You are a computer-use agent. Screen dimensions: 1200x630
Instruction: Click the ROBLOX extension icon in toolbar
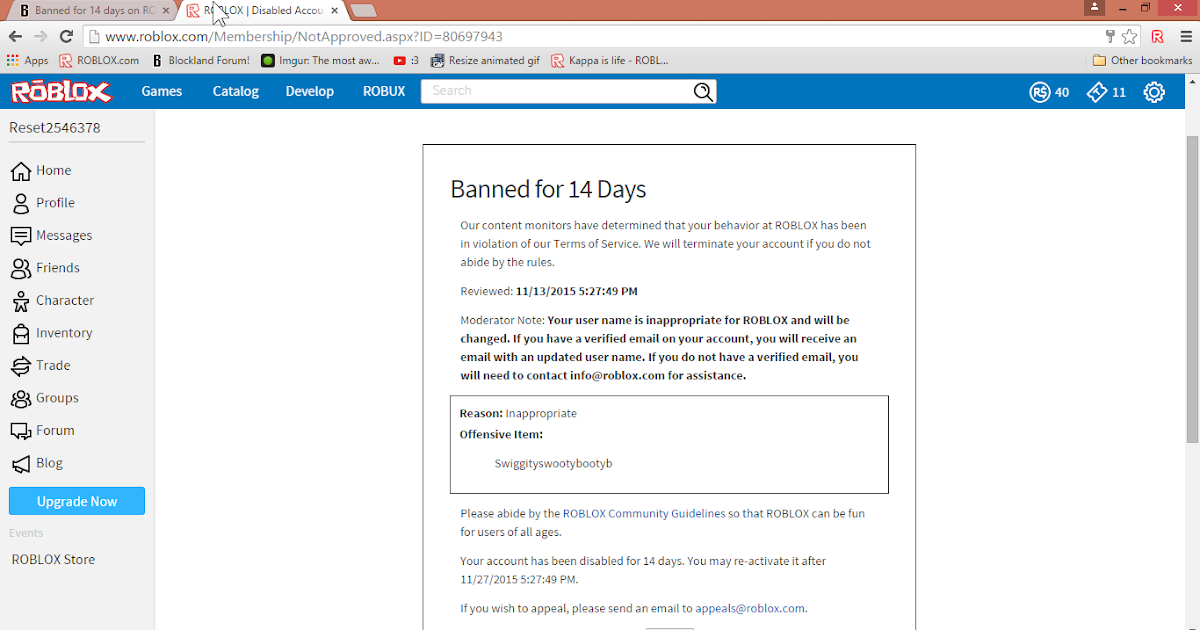[x=1157, y=36]
